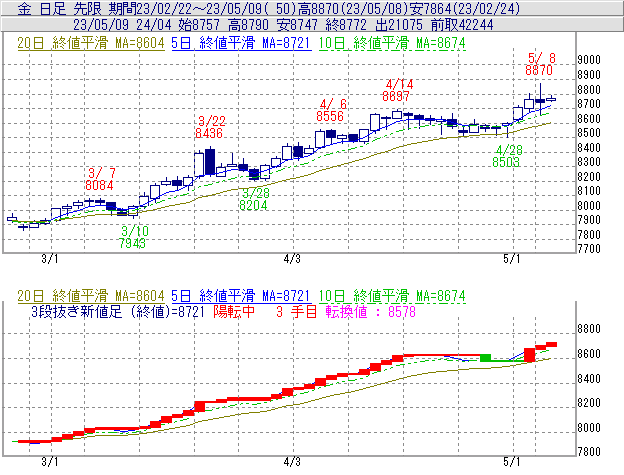This screenshot has height=475, width=624.
Task: Click the 3 手目 text
Action: pyautogui.click(x=296, y=311)
